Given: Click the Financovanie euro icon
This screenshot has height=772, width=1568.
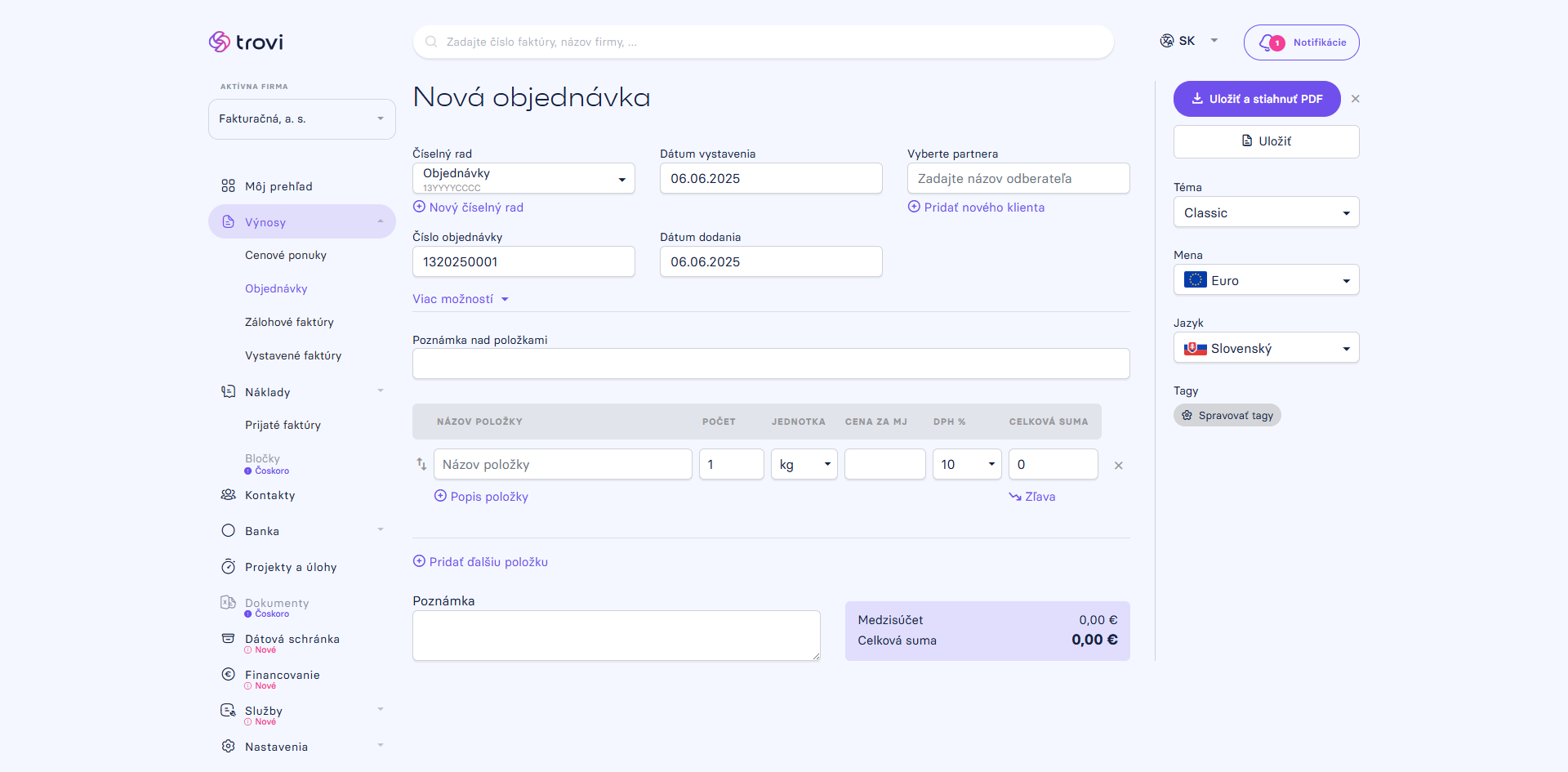Looking at the screenshot, I should coord(228,675).
